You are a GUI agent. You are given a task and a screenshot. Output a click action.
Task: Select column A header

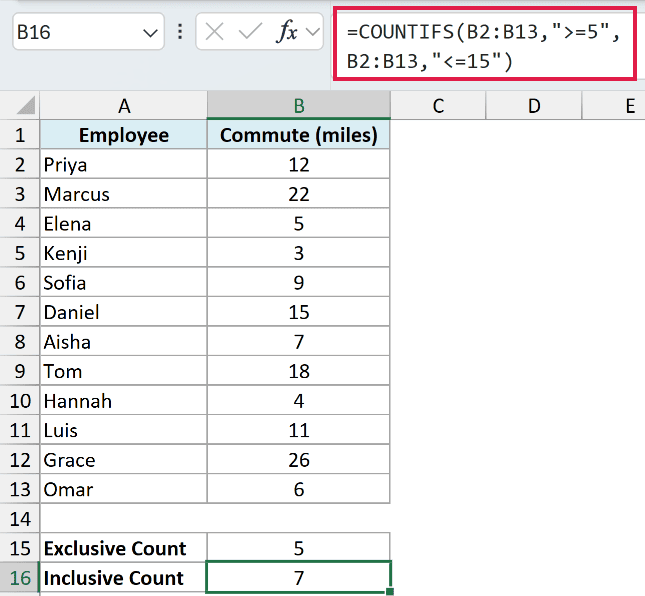click(x=124, y=106)
